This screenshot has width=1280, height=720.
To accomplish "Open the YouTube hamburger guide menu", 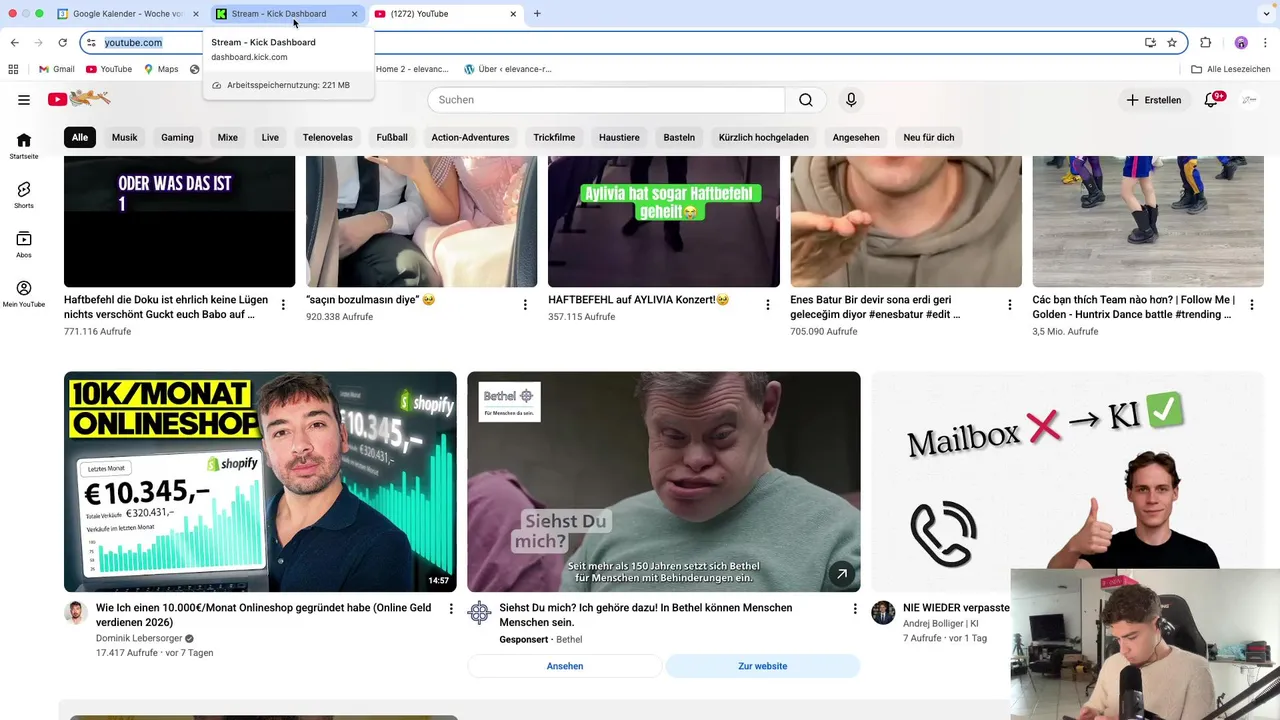I will pos(24,100).
